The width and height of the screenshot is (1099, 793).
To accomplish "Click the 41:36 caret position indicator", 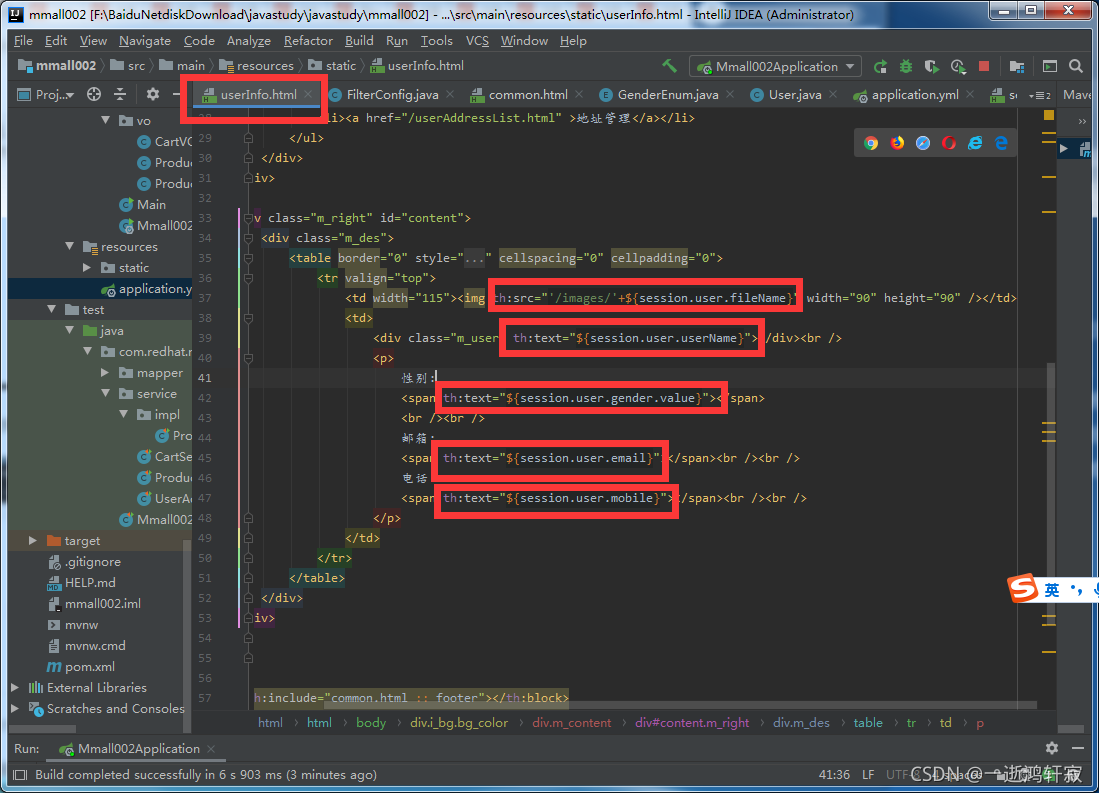I will point(834,775).
